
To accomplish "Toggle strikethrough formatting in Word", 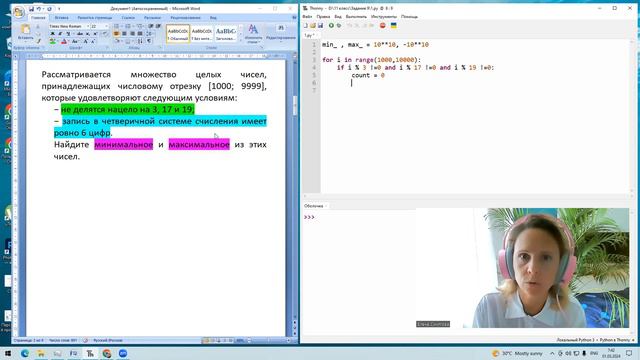I will tap(80, 33).
